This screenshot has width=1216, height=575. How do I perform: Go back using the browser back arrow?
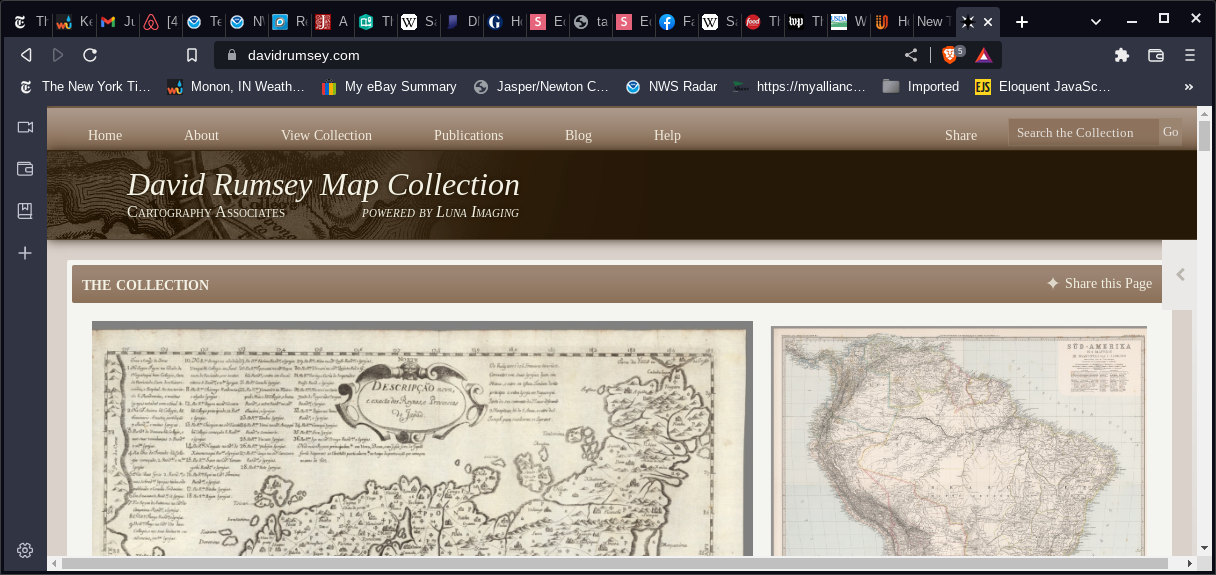26,55
